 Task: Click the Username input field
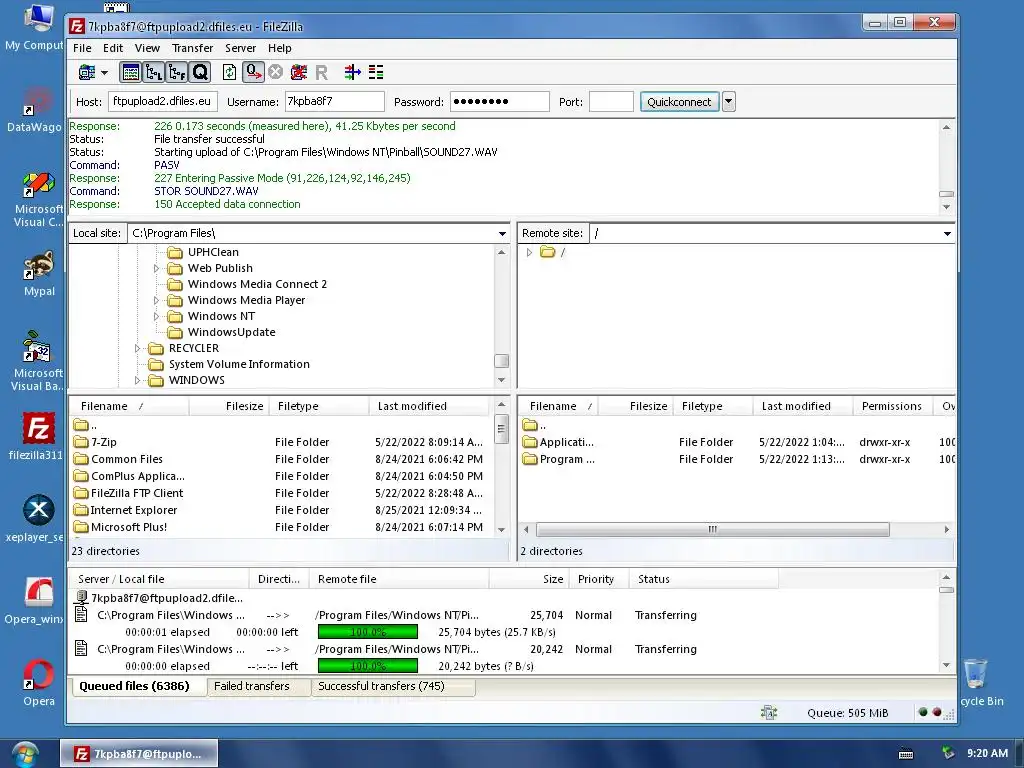tap(334, 101)
